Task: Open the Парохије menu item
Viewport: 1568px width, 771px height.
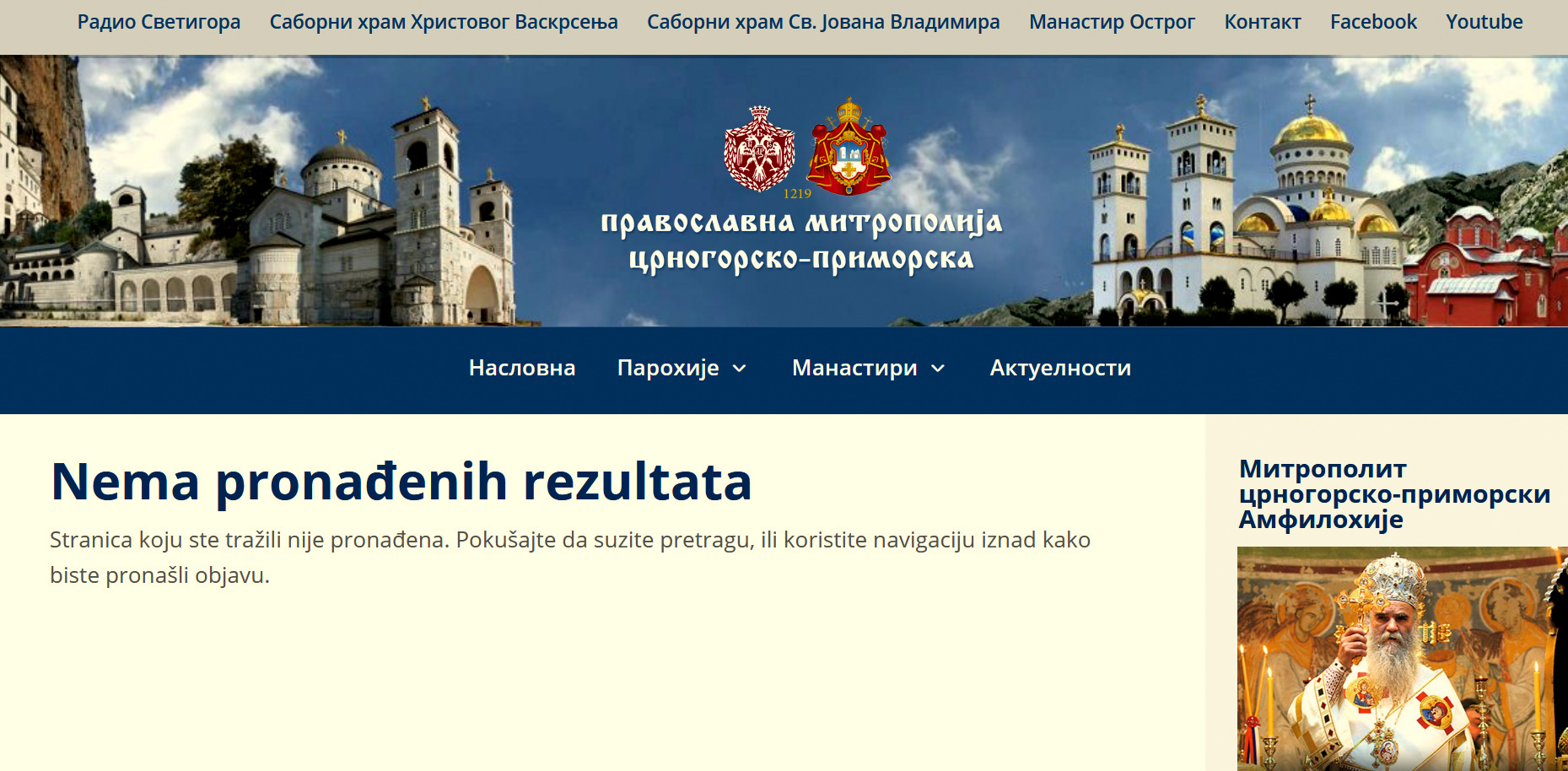Action: (x=668, y=368)
